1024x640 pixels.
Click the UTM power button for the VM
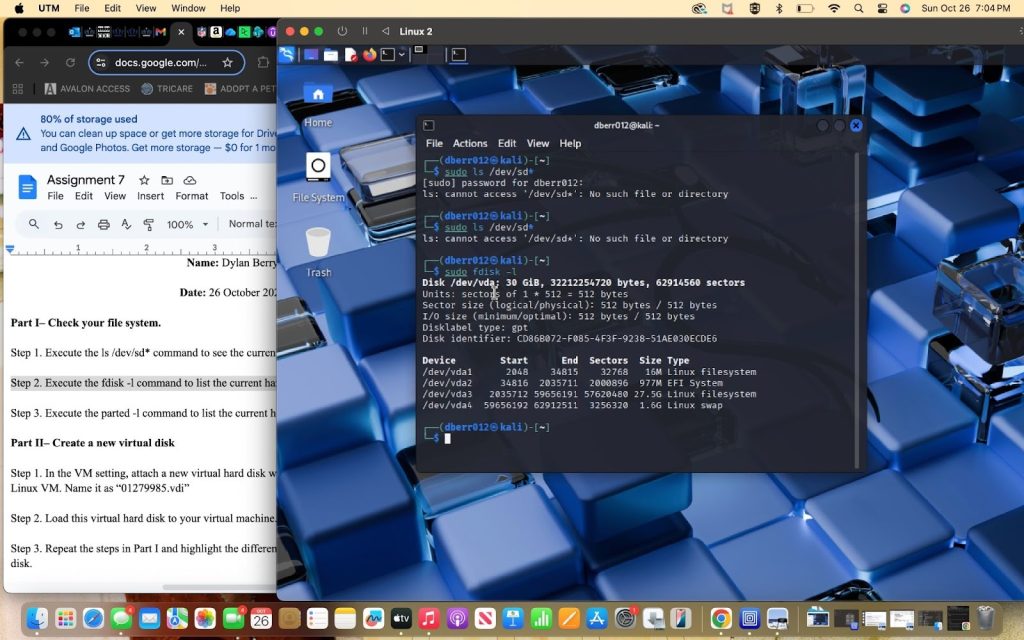point(343,31)
